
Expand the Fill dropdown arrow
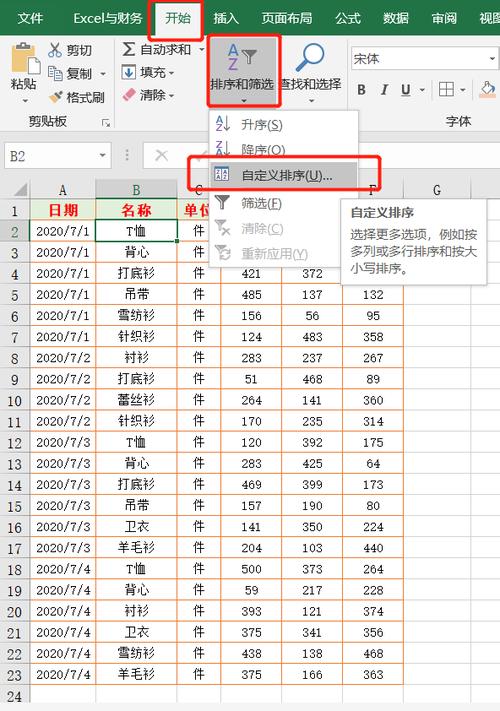click(x=171, y=73)
